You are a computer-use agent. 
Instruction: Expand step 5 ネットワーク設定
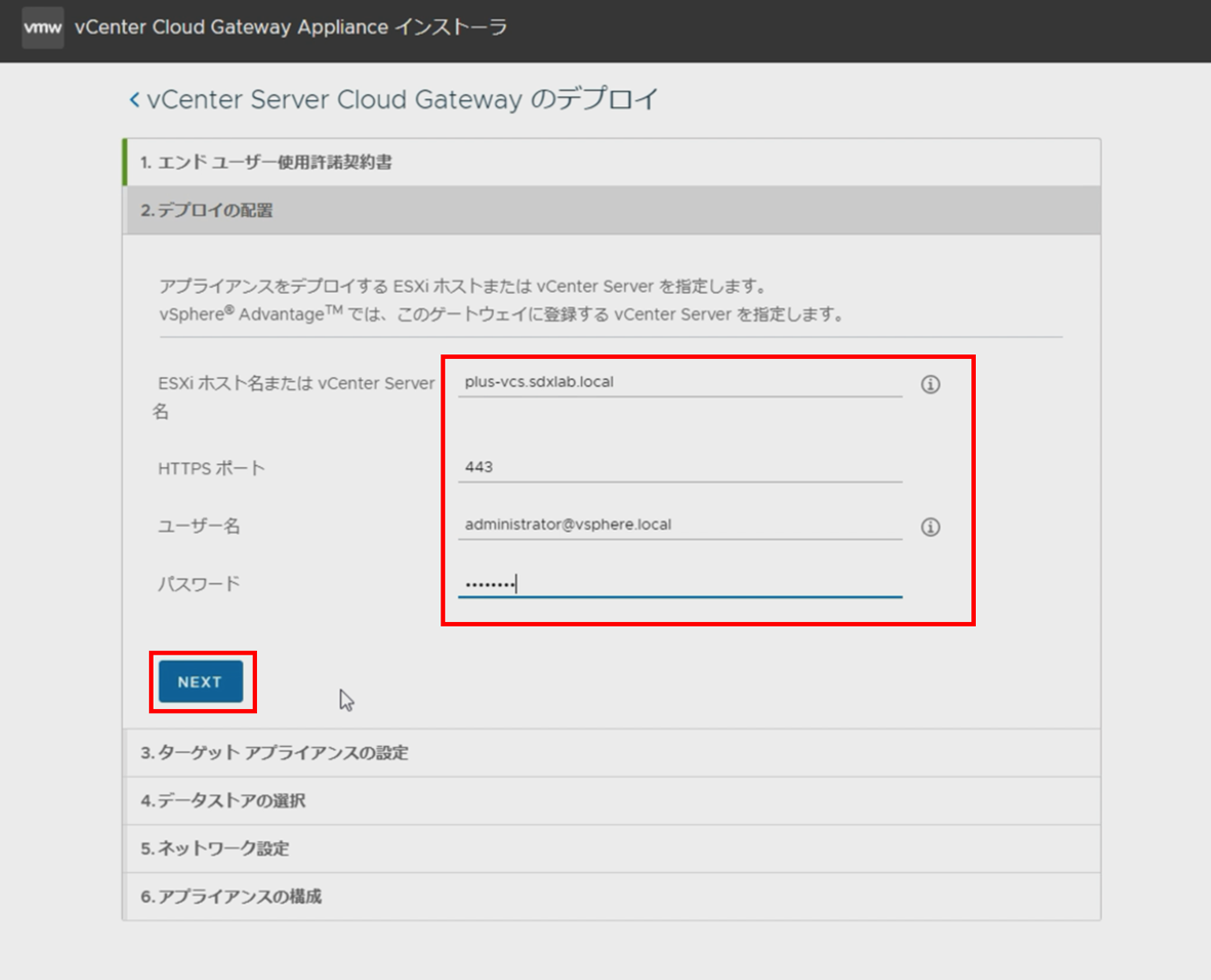[612, 848]
